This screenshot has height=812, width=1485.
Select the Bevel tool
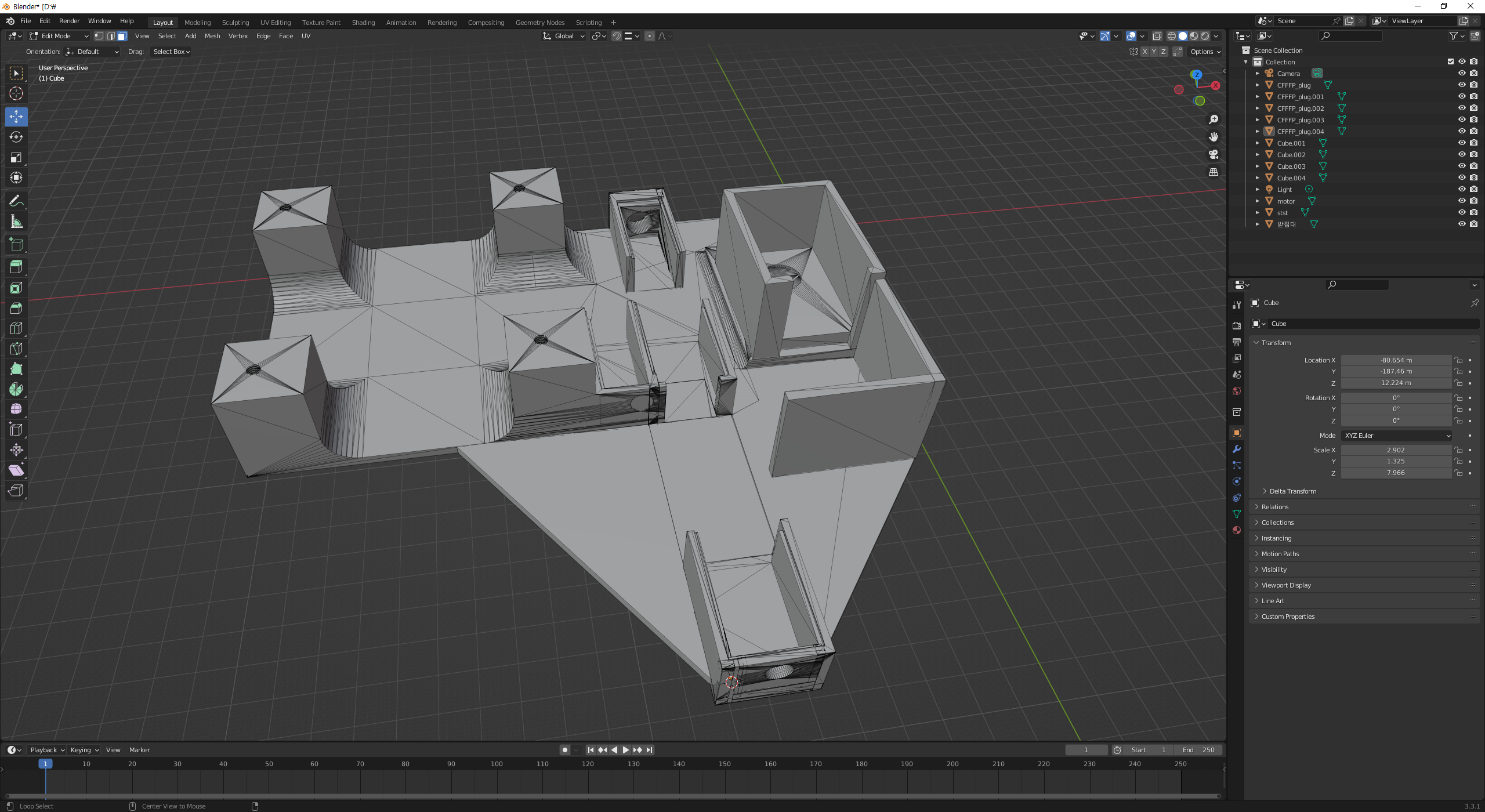point(16,308)
